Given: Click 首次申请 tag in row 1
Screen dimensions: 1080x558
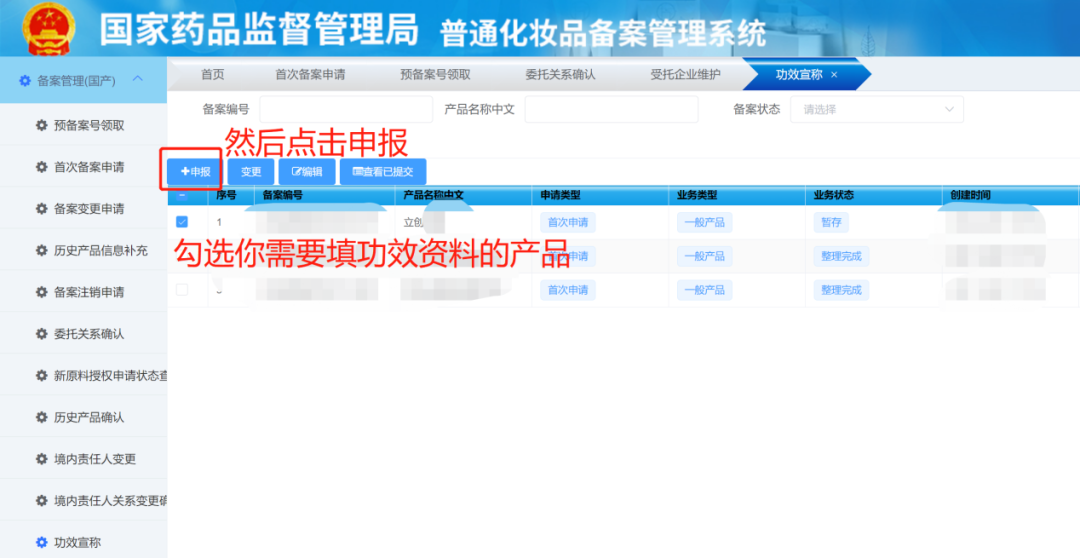Looking at the screenshot, I should [x=568, y=223].
